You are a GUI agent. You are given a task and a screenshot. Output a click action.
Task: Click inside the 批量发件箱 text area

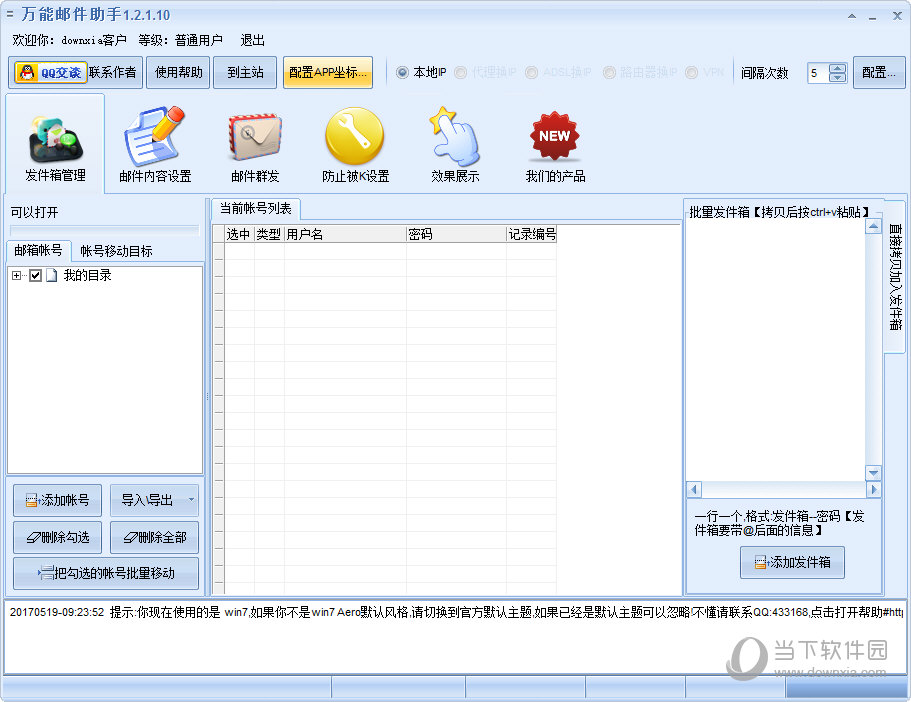[x=775, y=350]
